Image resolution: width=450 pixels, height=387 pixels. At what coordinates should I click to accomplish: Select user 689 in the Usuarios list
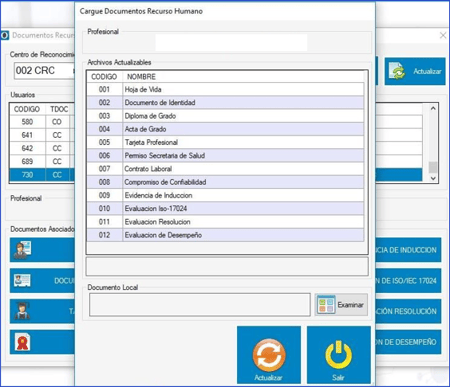(42, 161)
